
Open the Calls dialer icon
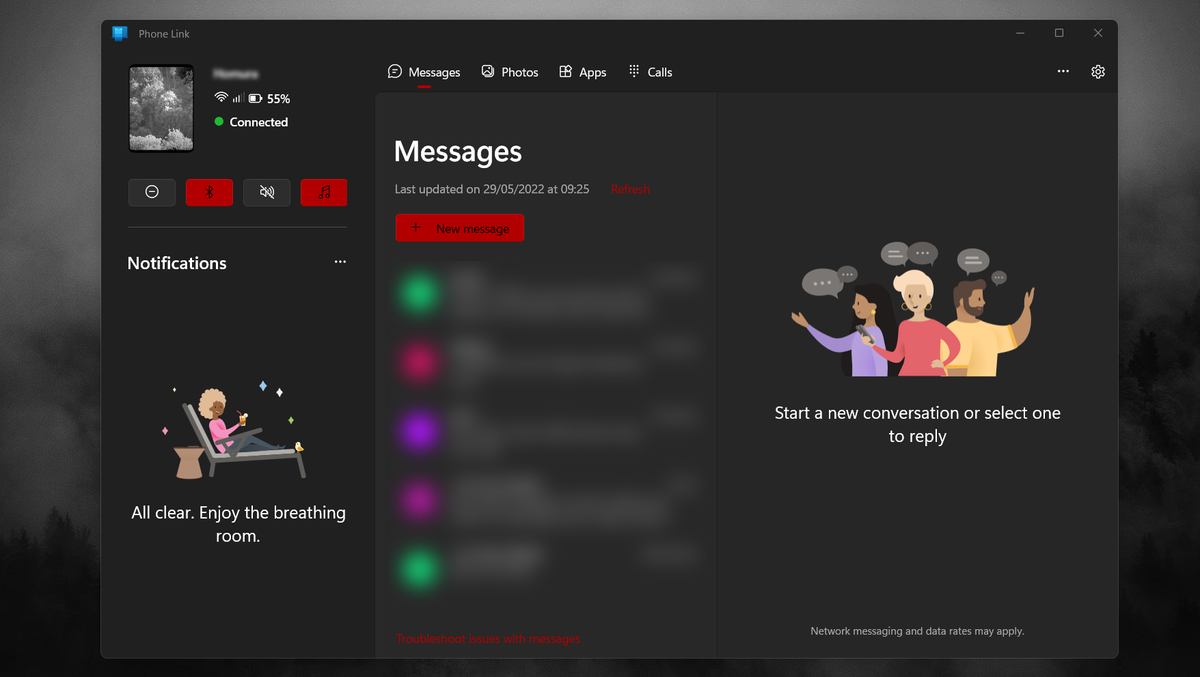[x=633, y=71]
